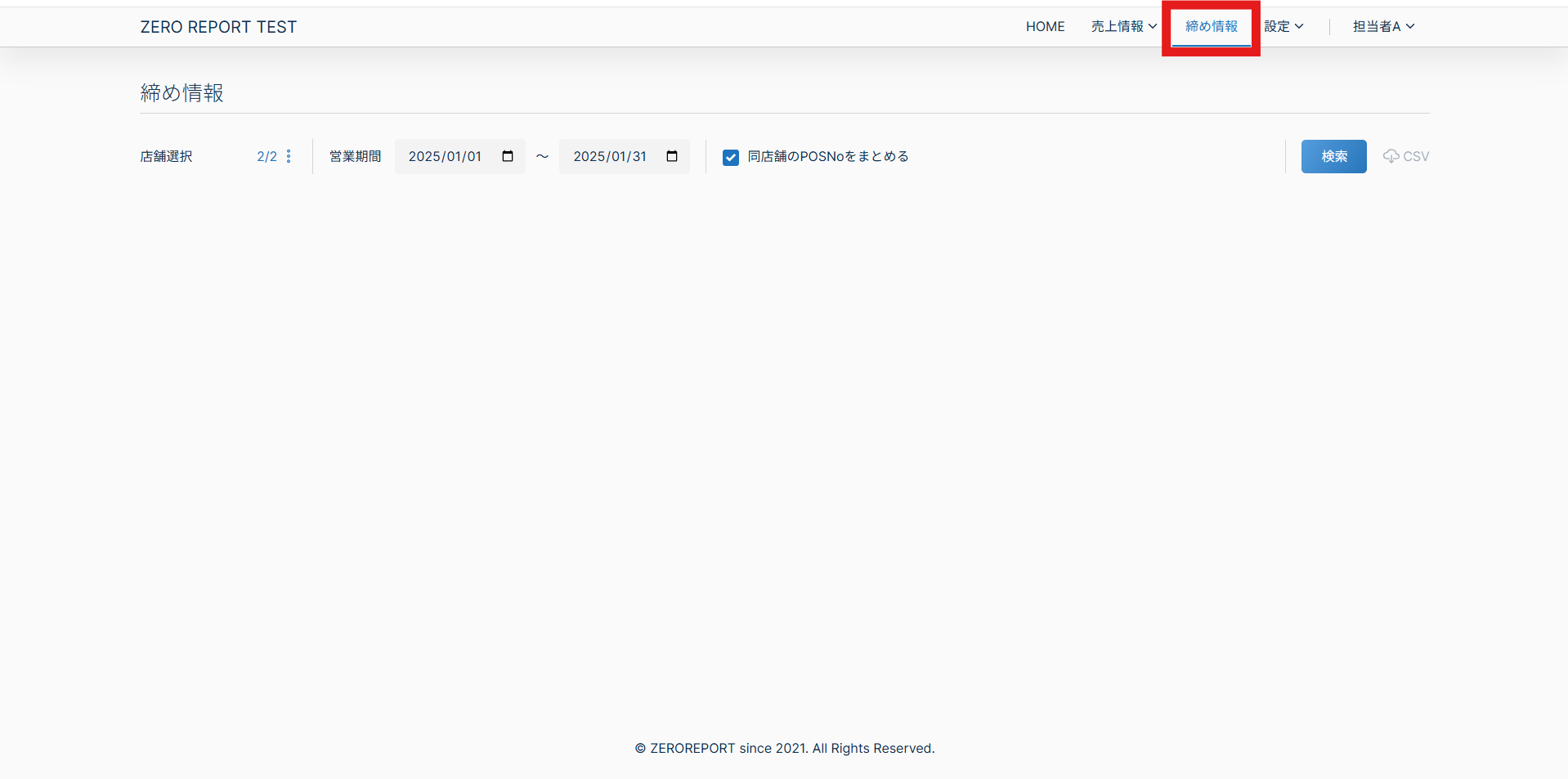
Task: Select the month in end date field
Action: click(619, 156)
